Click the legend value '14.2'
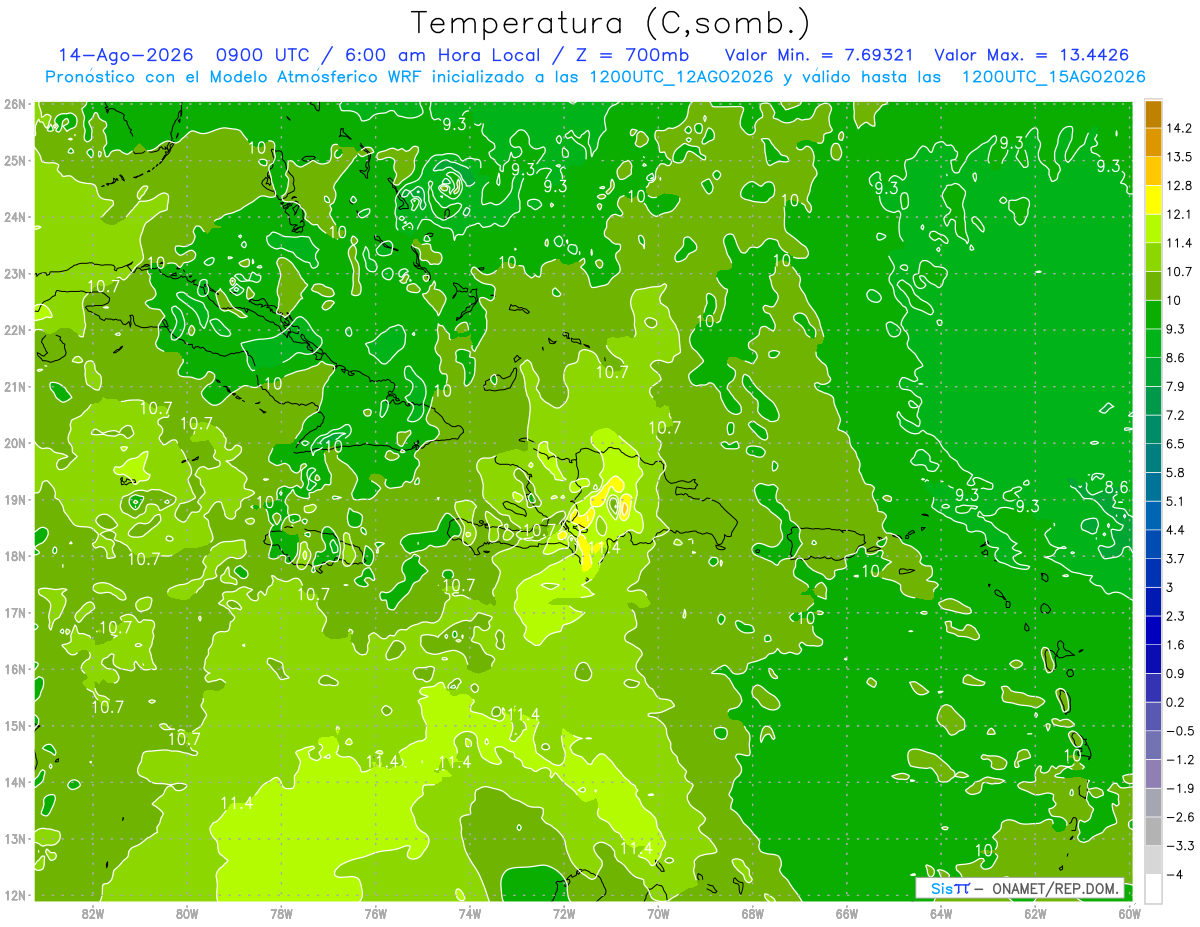This screenshot has height=927, width=1200. (1179, 128)
